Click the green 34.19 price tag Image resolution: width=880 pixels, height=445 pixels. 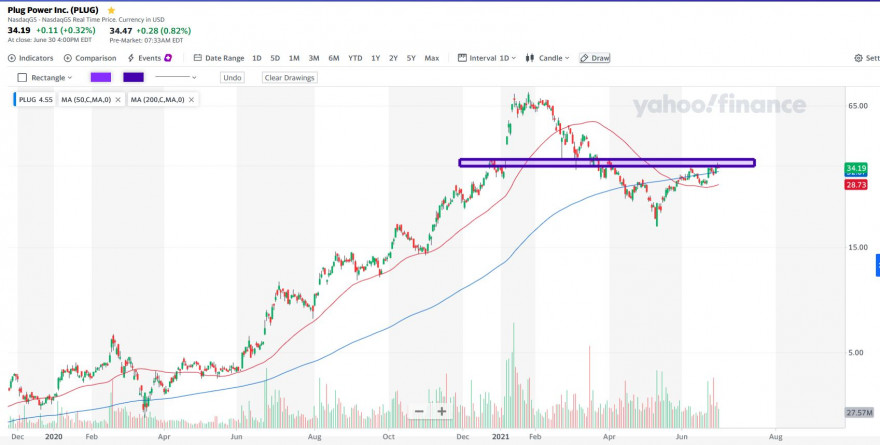[855, 168]
